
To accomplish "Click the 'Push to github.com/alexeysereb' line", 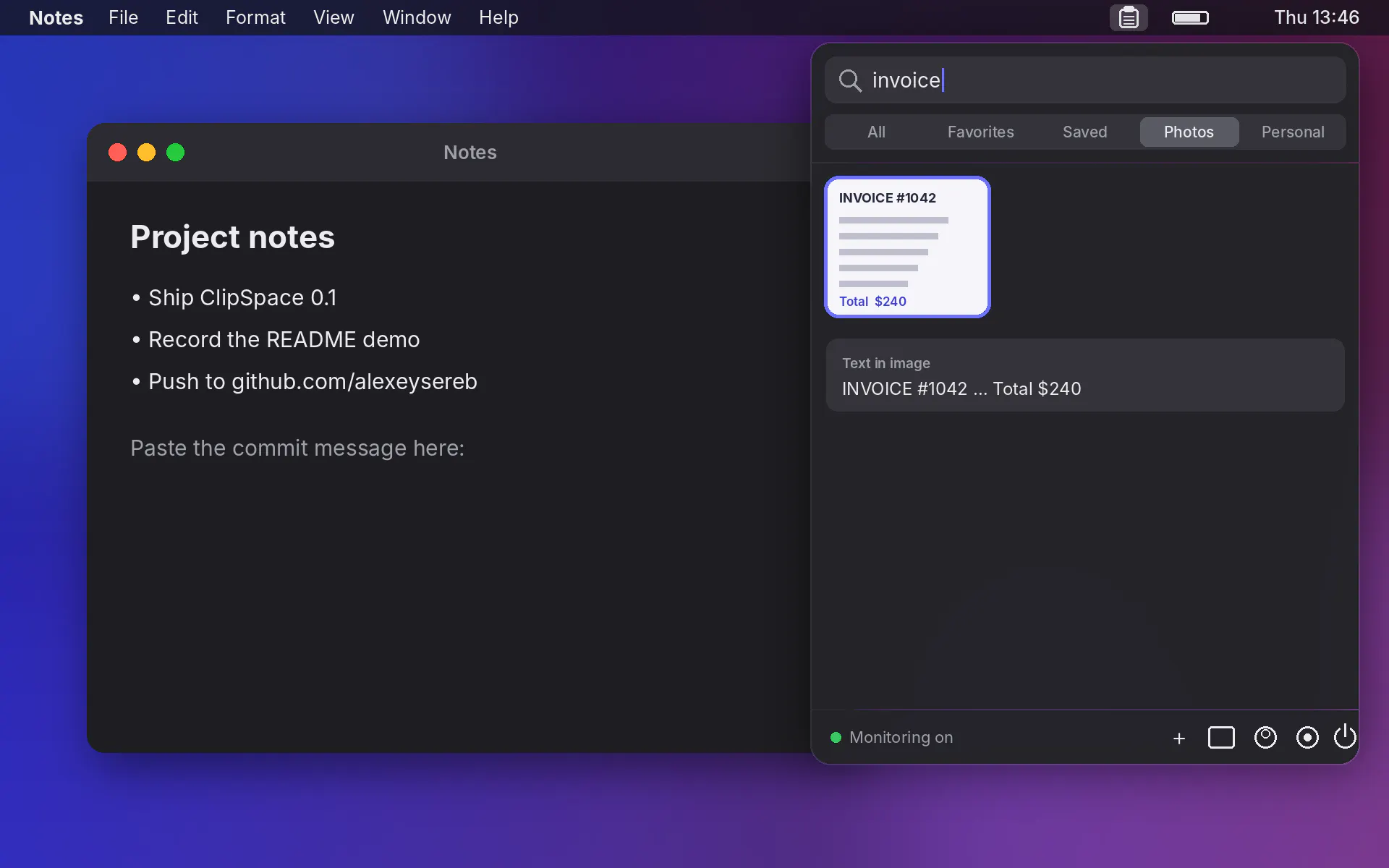I will pos(304,381).
